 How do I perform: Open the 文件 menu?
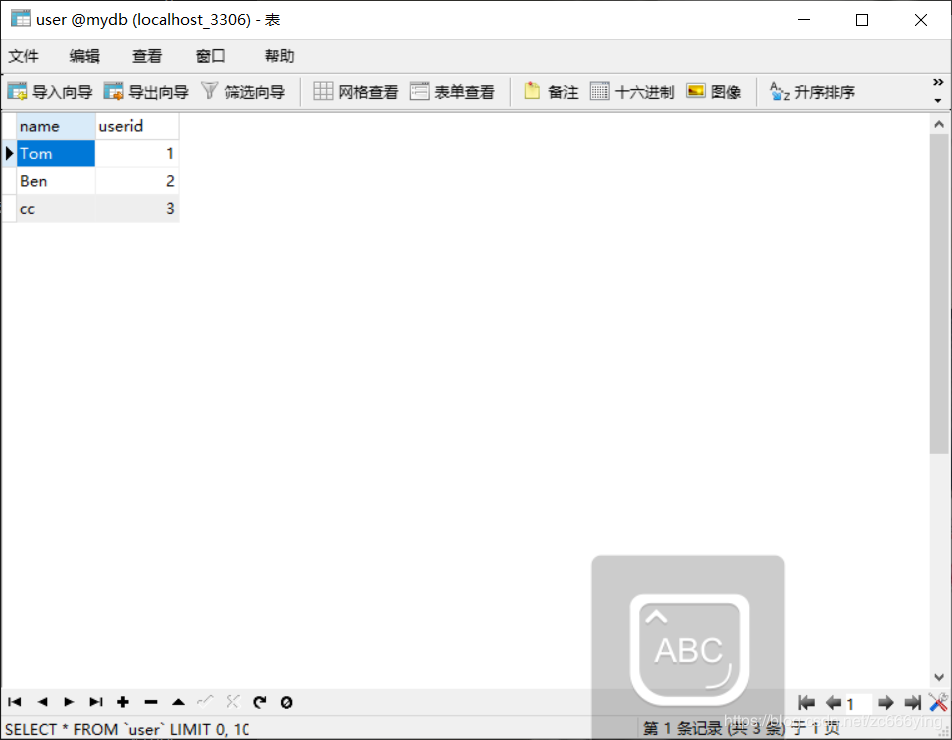(x=23, y=56)
